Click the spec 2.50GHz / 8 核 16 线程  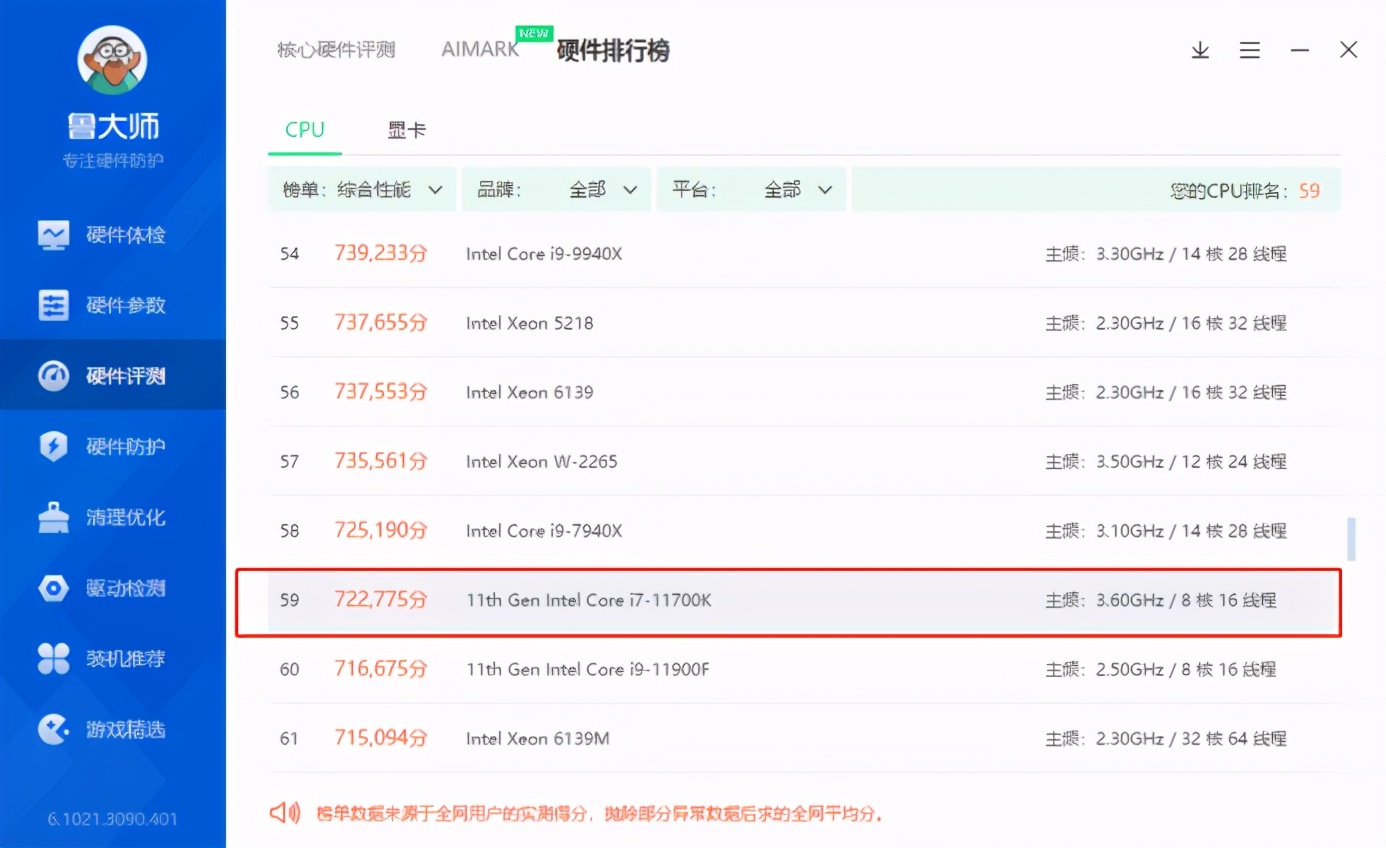[x=1186, y=669]
